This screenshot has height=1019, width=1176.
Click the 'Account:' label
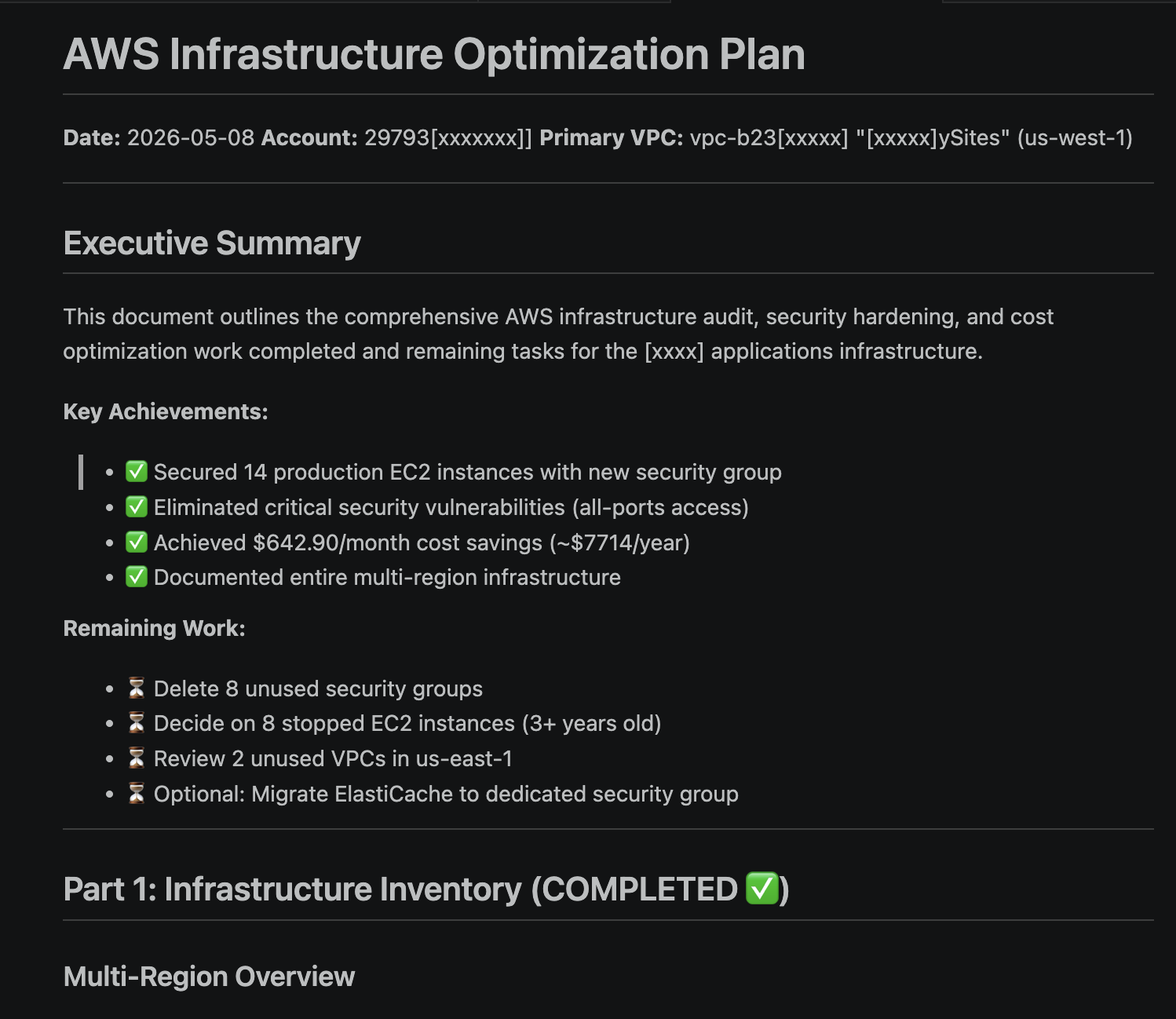[x=309, y=137]
